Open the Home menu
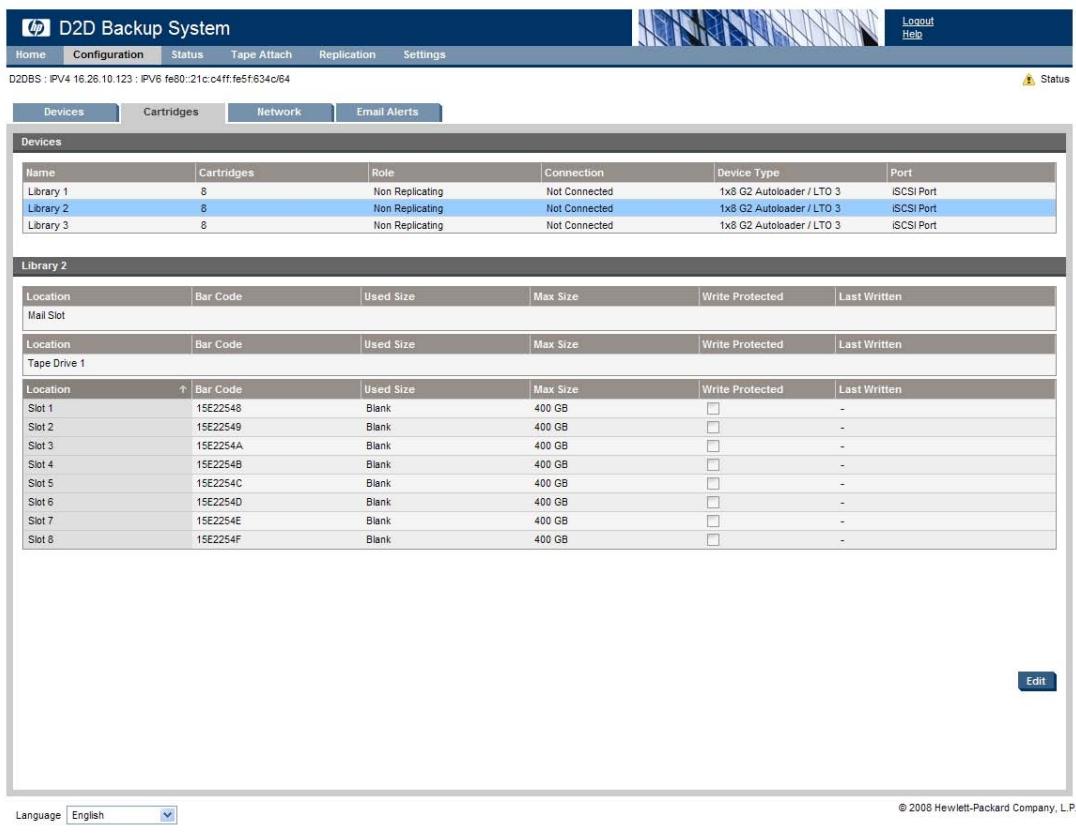The image size is (1076, 834). [31, 55]
